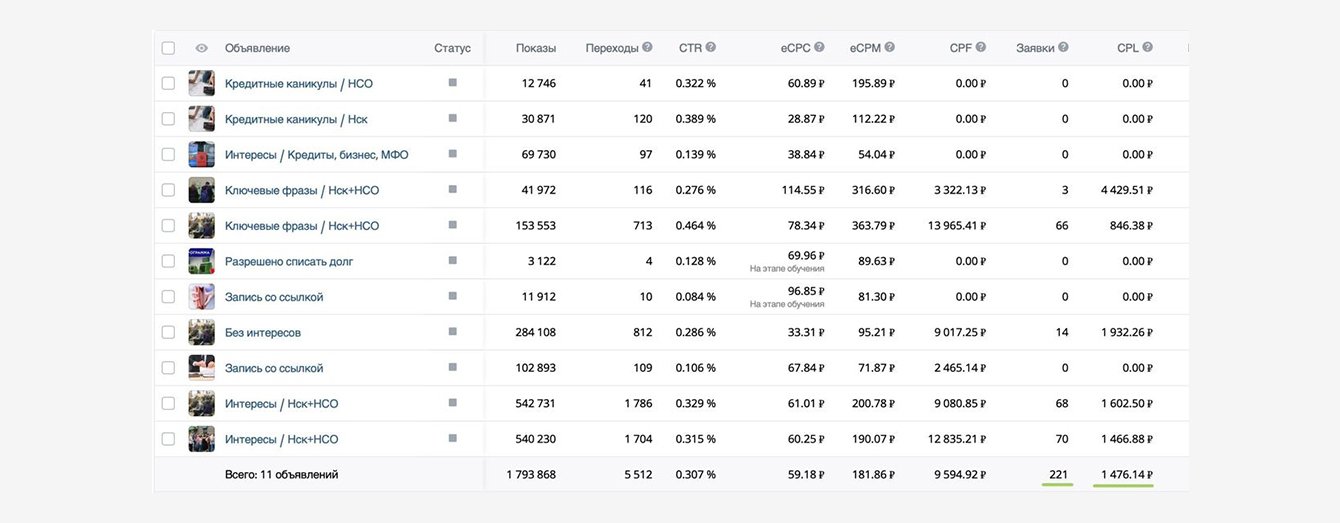The image size is (1340, 523).
Task: Select checkbox for Кредитные каникулы / НСО
Action: pos(168,83)
